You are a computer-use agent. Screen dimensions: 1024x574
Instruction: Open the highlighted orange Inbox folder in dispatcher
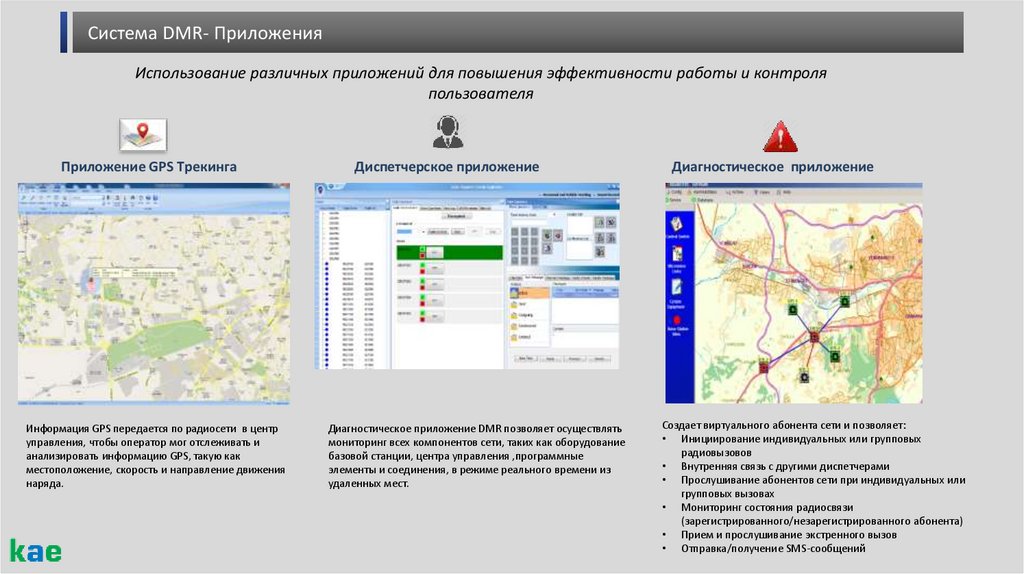coord(529,293)
